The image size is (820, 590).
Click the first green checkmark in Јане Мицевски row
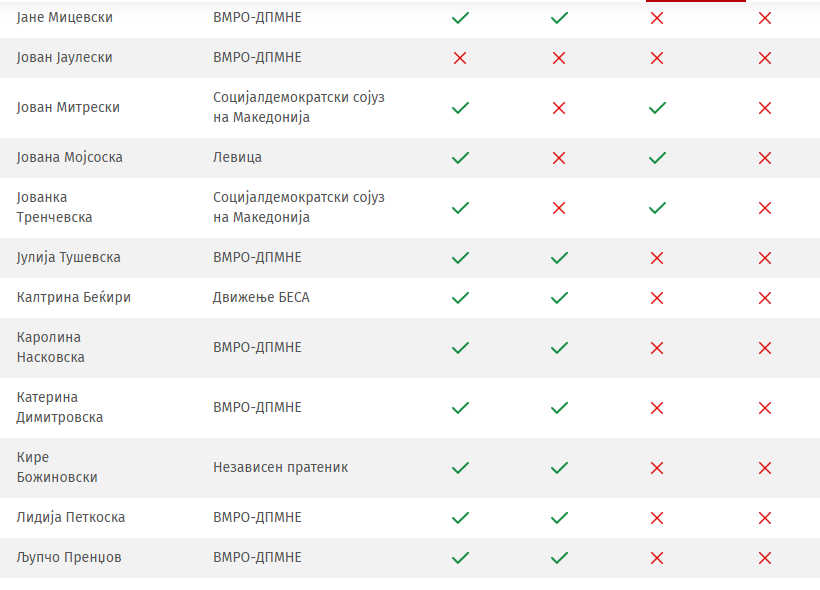pyautogui.click(x=460, y=18)
